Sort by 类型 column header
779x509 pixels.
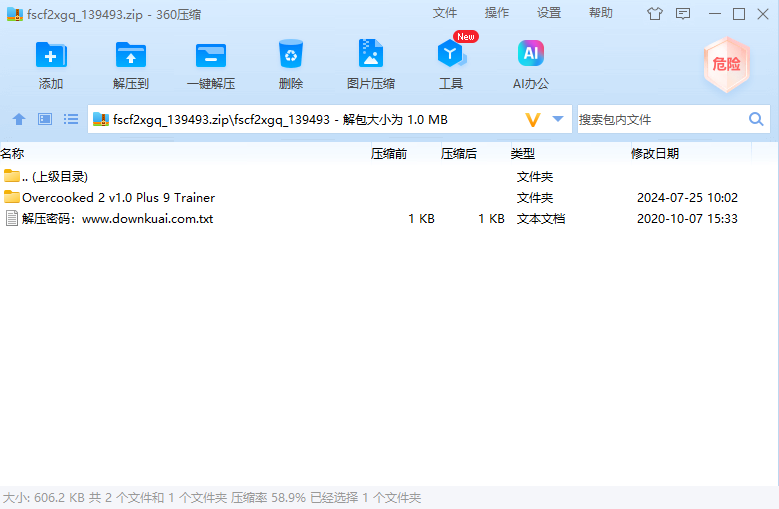coord(523,153)
